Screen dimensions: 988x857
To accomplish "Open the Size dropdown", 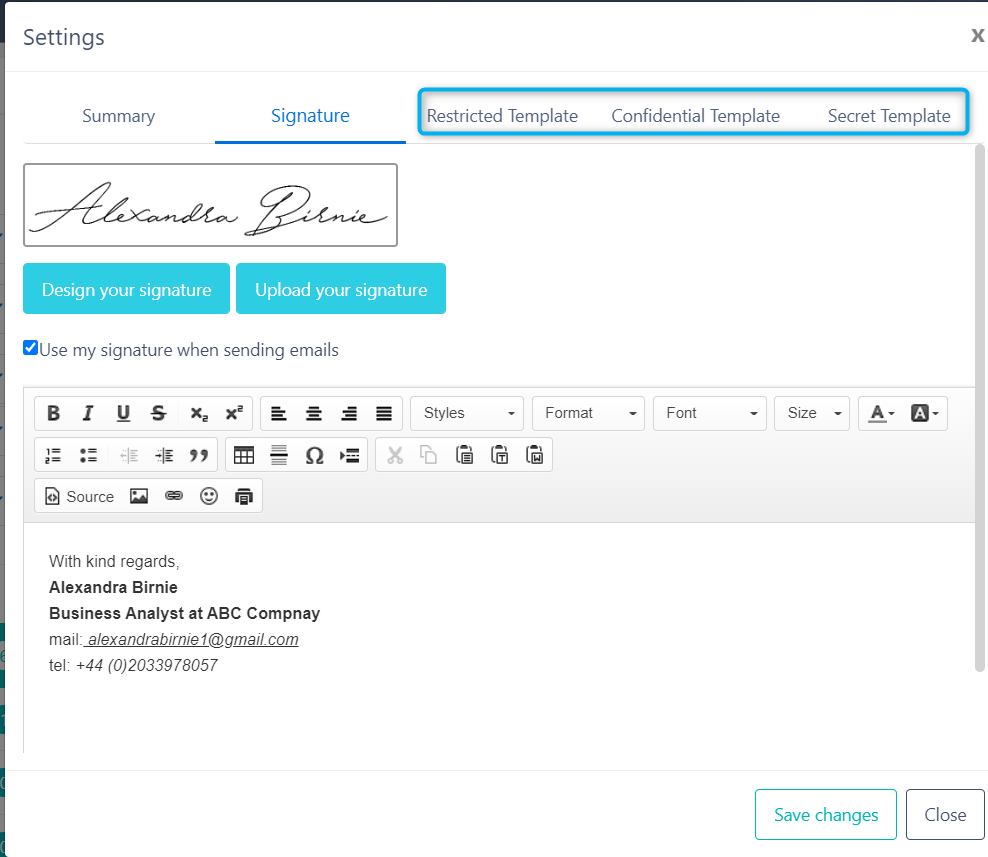I will [812, 413].
